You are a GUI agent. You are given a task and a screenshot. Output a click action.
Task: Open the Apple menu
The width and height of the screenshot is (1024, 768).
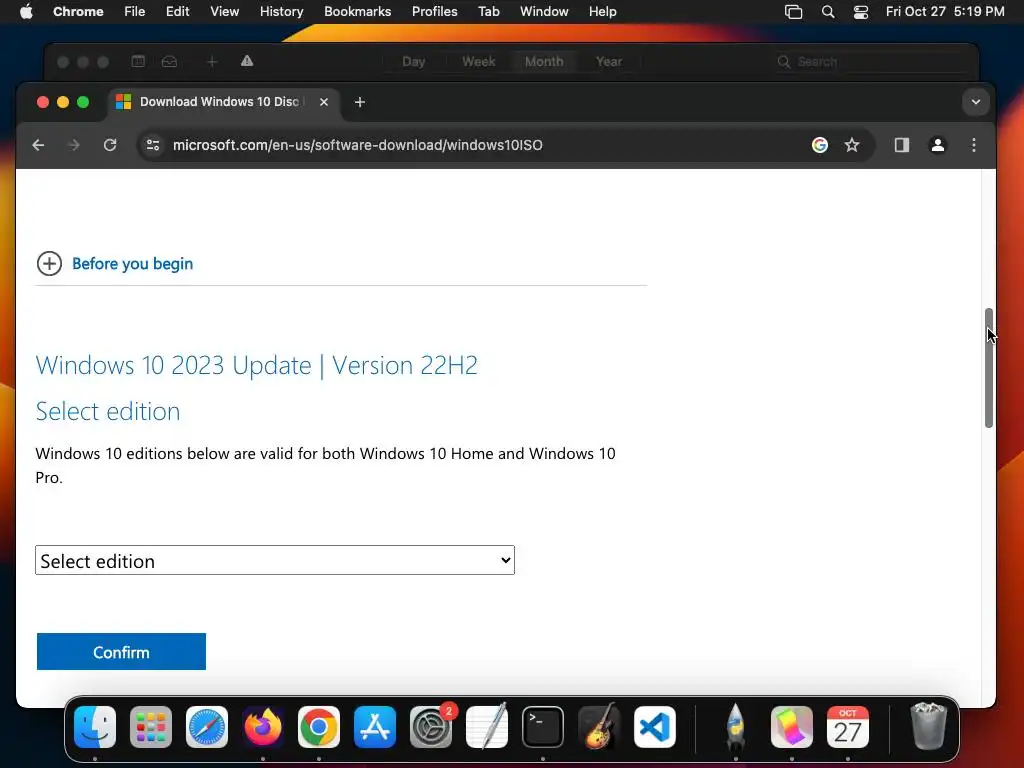[x=26, y=12]
